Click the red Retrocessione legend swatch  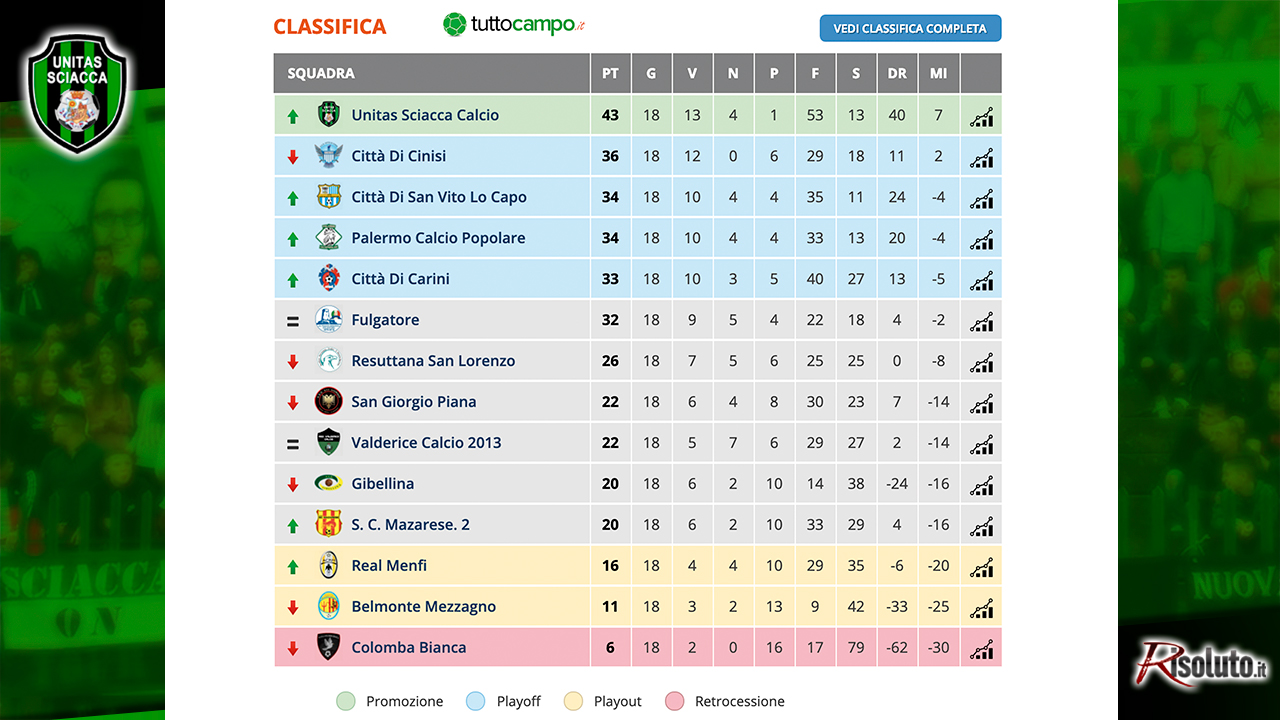pyautogui.click(x=675, y=701)
